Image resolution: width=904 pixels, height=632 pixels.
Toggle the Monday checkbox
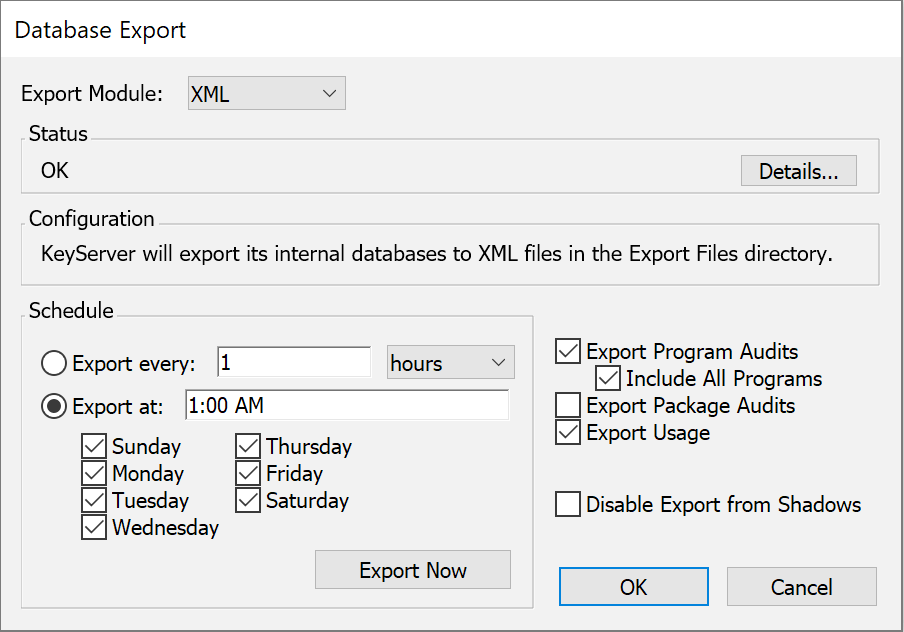[x=95, y=473]
